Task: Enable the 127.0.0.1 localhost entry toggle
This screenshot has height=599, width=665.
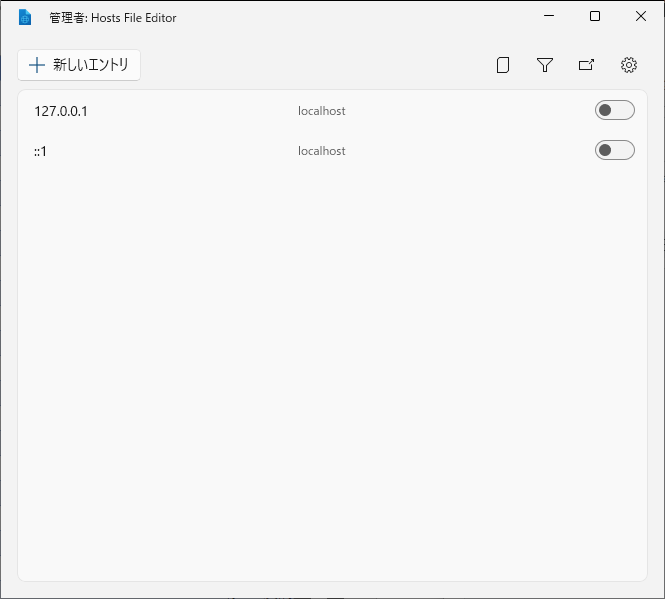Action: click(x=615, y=110)
